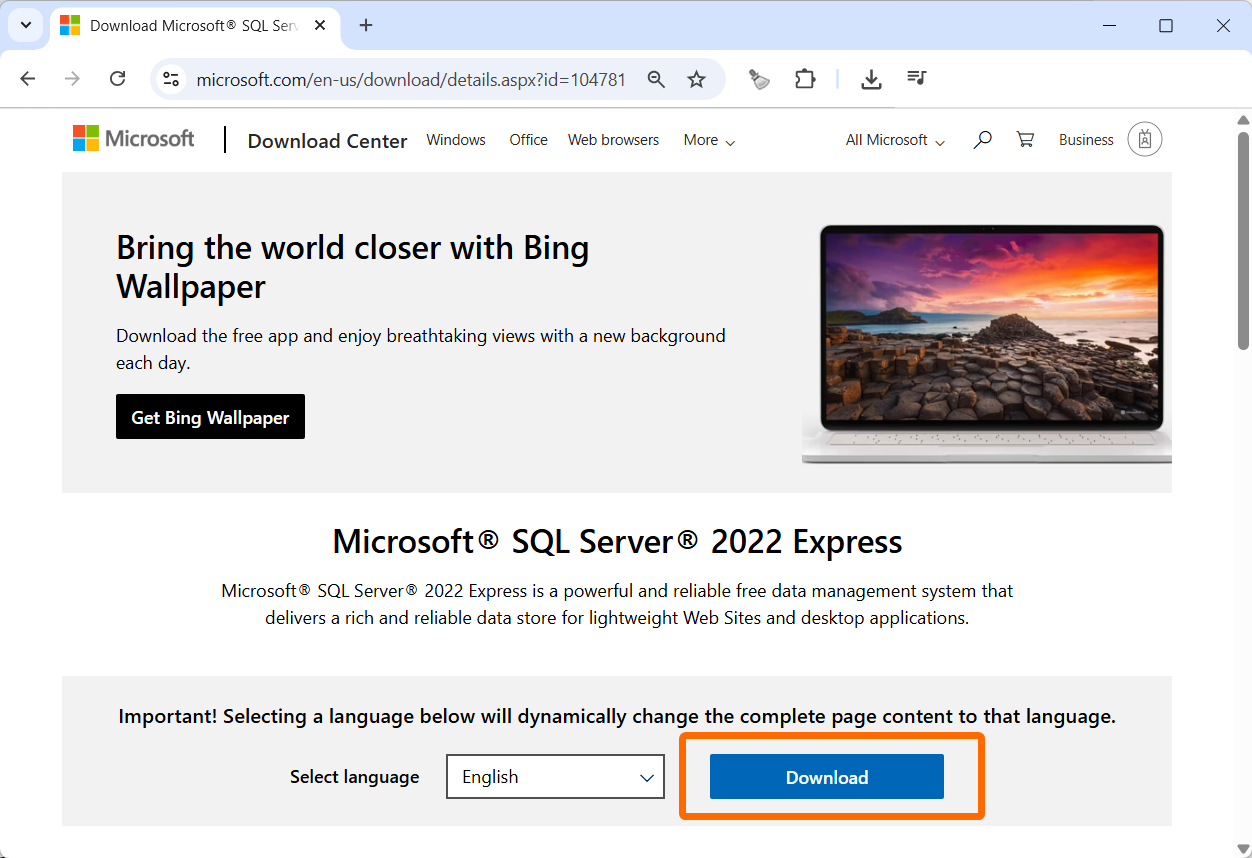Open the media control icon in toolbar
This screenshot has width=1252, height=858.
pos(916,79)
